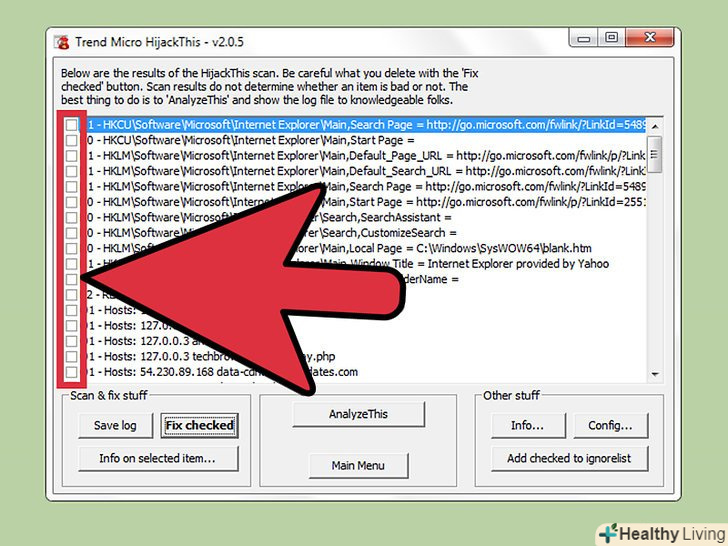Open Info on selected item
The width and height of the screenshot is (728, 546).
click(x=158, y=458)
